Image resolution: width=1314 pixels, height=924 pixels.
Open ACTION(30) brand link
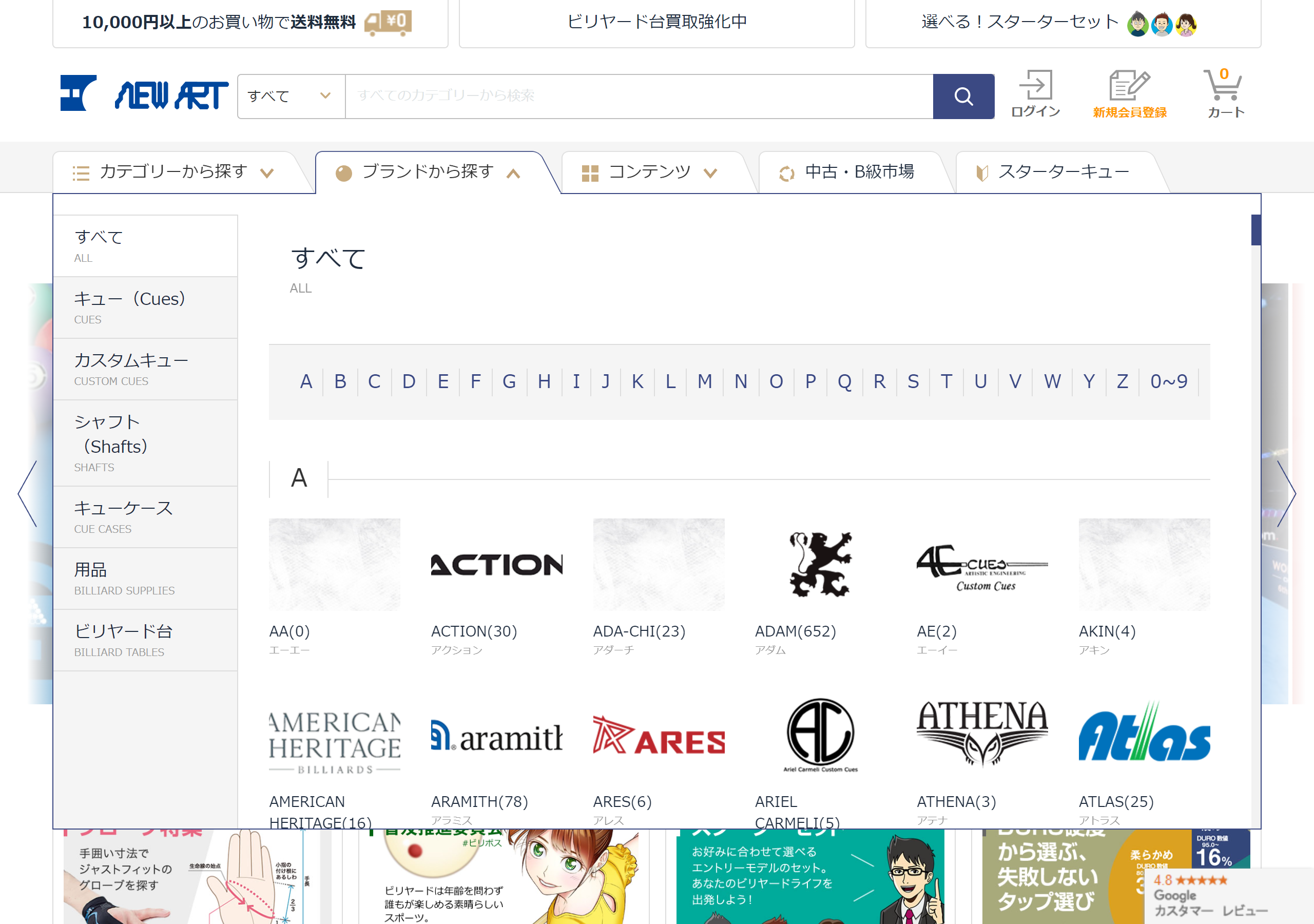pyautogui.click(x=474, y=631)
